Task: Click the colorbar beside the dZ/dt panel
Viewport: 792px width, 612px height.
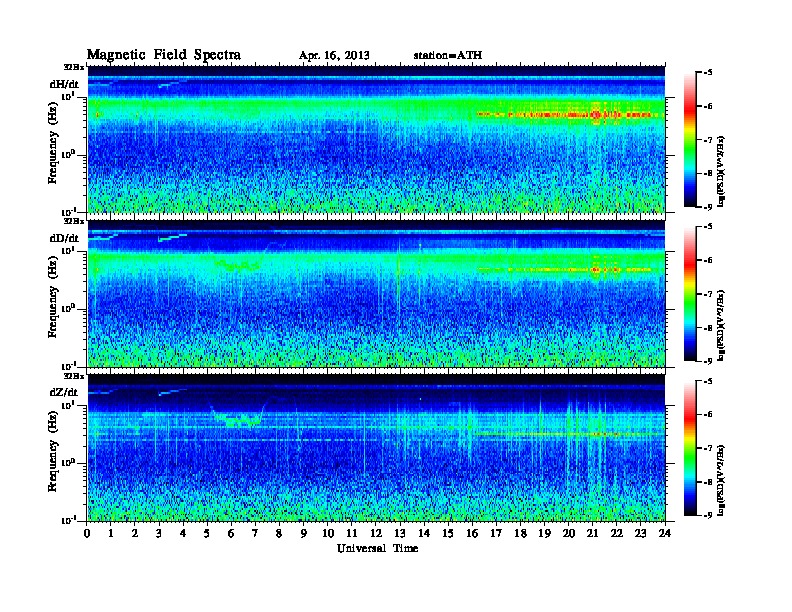Action: point(690,448)
